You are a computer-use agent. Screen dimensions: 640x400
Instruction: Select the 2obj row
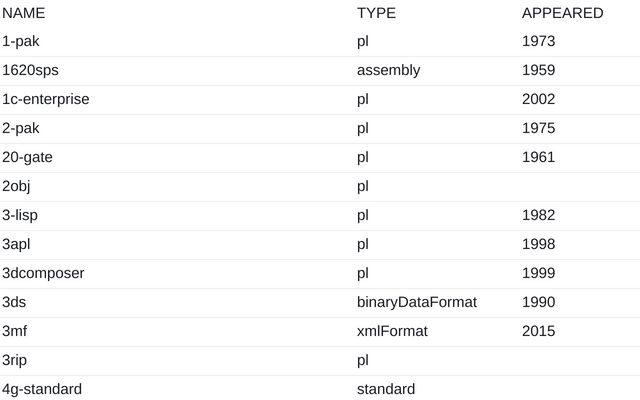coord(18,187)
